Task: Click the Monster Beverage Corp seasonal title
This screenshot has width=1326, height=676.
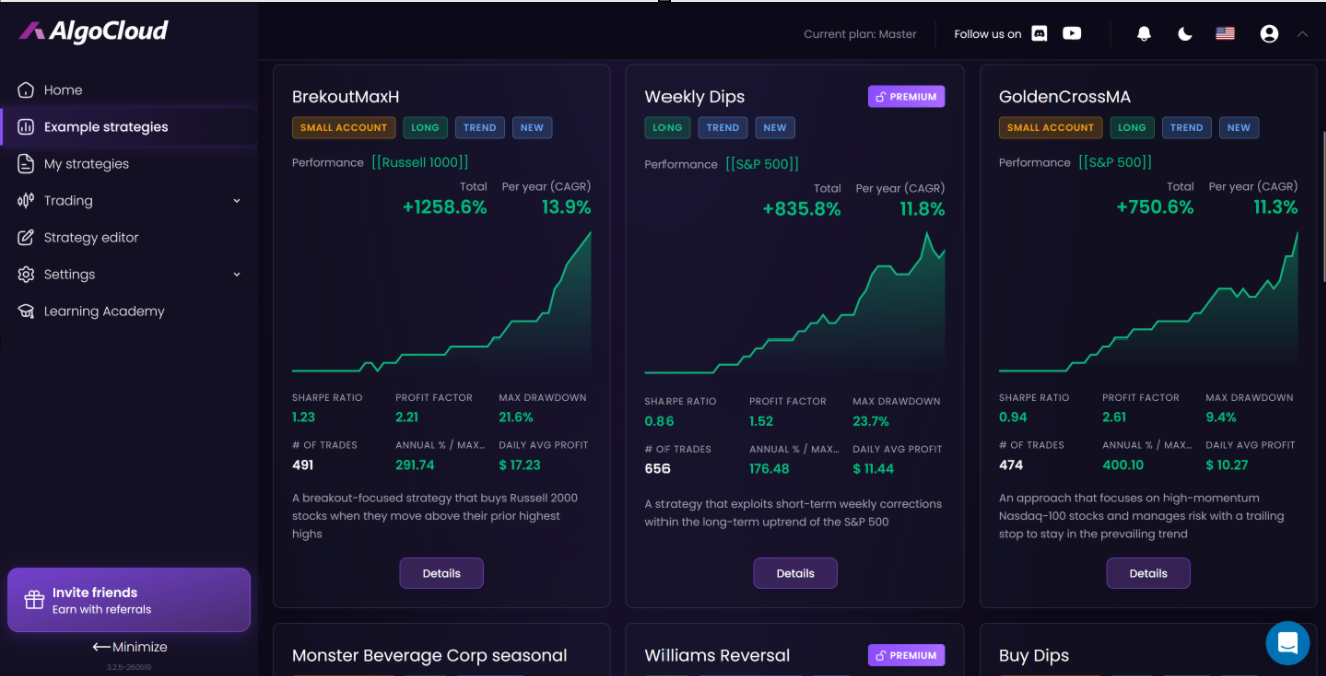Action: [430, 656]
